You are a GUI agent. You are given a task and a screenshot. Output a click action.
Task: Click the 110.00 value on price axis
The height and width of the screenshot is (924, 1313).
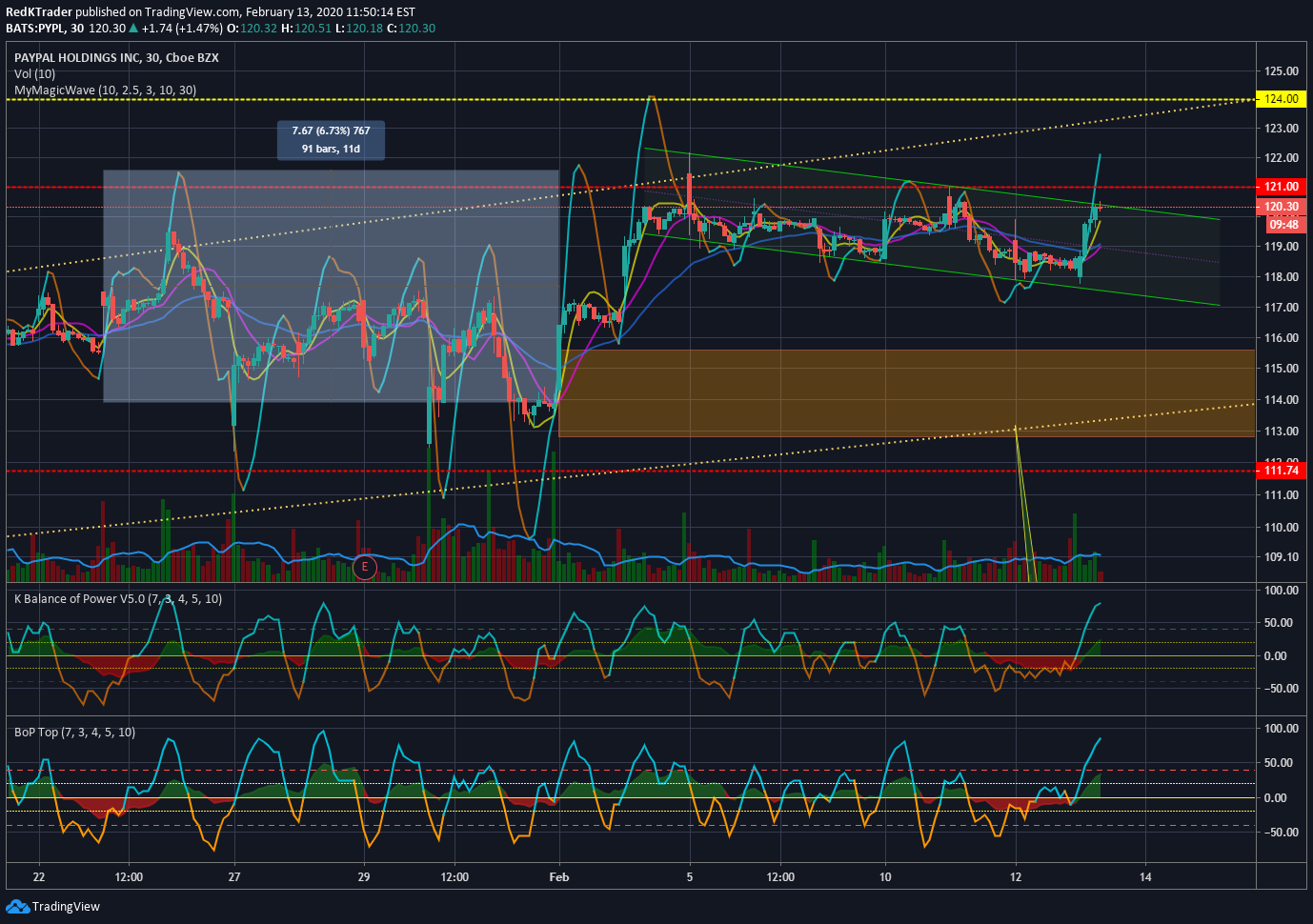pyautogui.click(x=1282, y=528)
